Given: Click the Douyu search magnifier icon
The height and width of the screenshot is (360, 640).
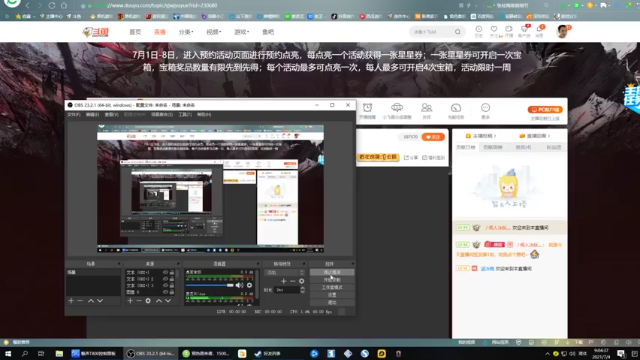Looking at the screenshot, I should coord(458,32).
